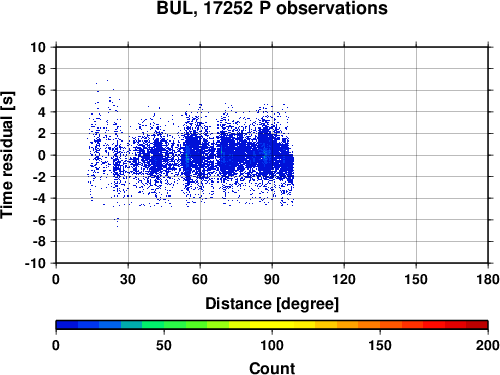Click the dark red colorbar segment near 200
The image size is (500, 375).
[x=477, y=325]
